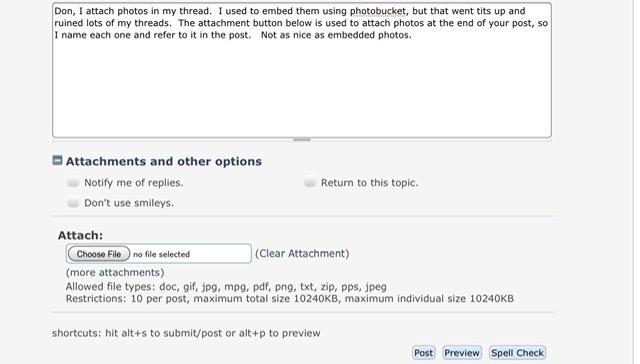Click the Choose File button
Image resolution: width=640 pixels, height=364 pixels.
[99, 254]
